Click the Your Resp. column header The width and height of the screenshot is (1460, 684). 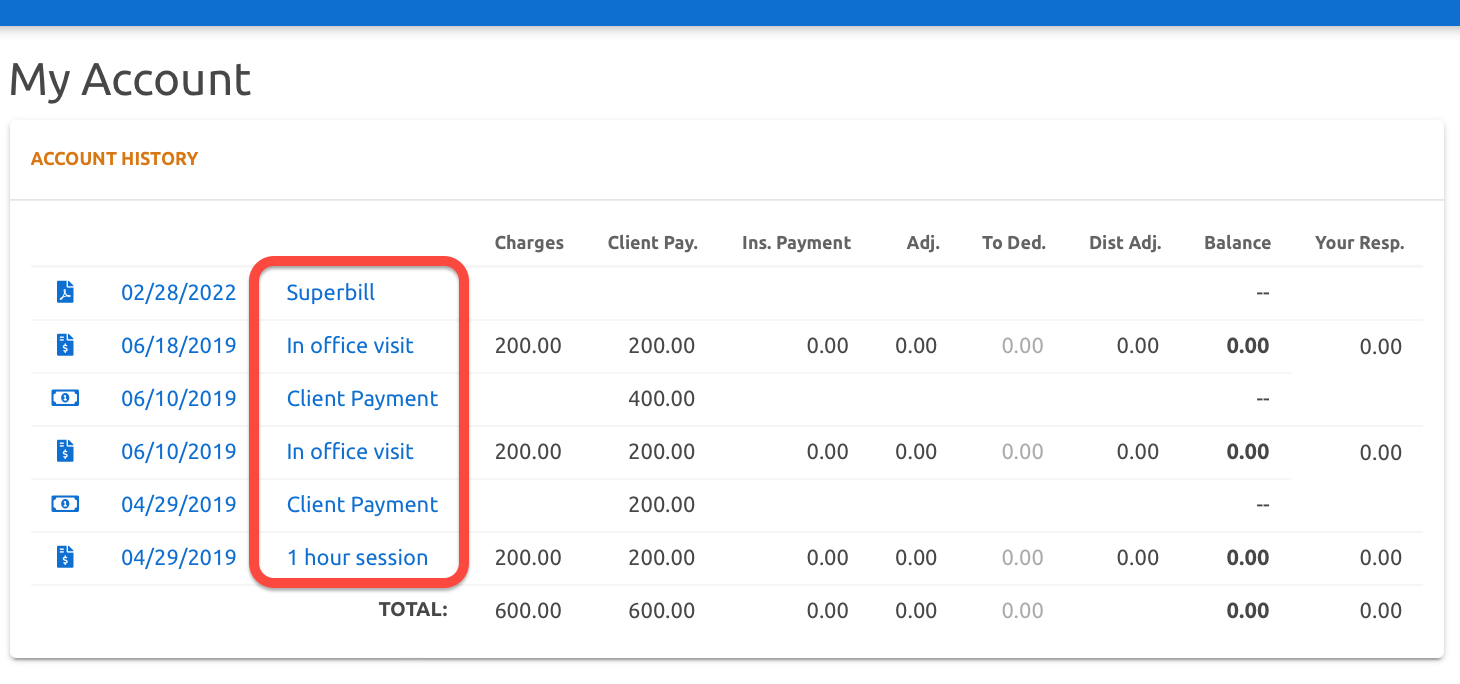[x=1360, y=242]
